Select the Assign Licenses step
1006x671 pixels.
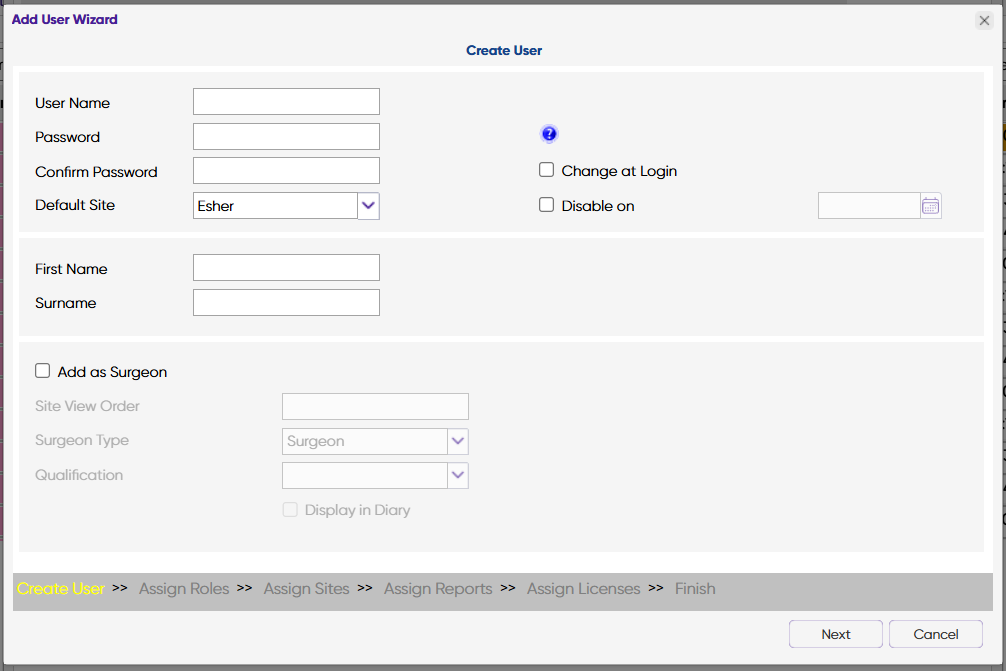pyautogui.click(x=584, y=589)
